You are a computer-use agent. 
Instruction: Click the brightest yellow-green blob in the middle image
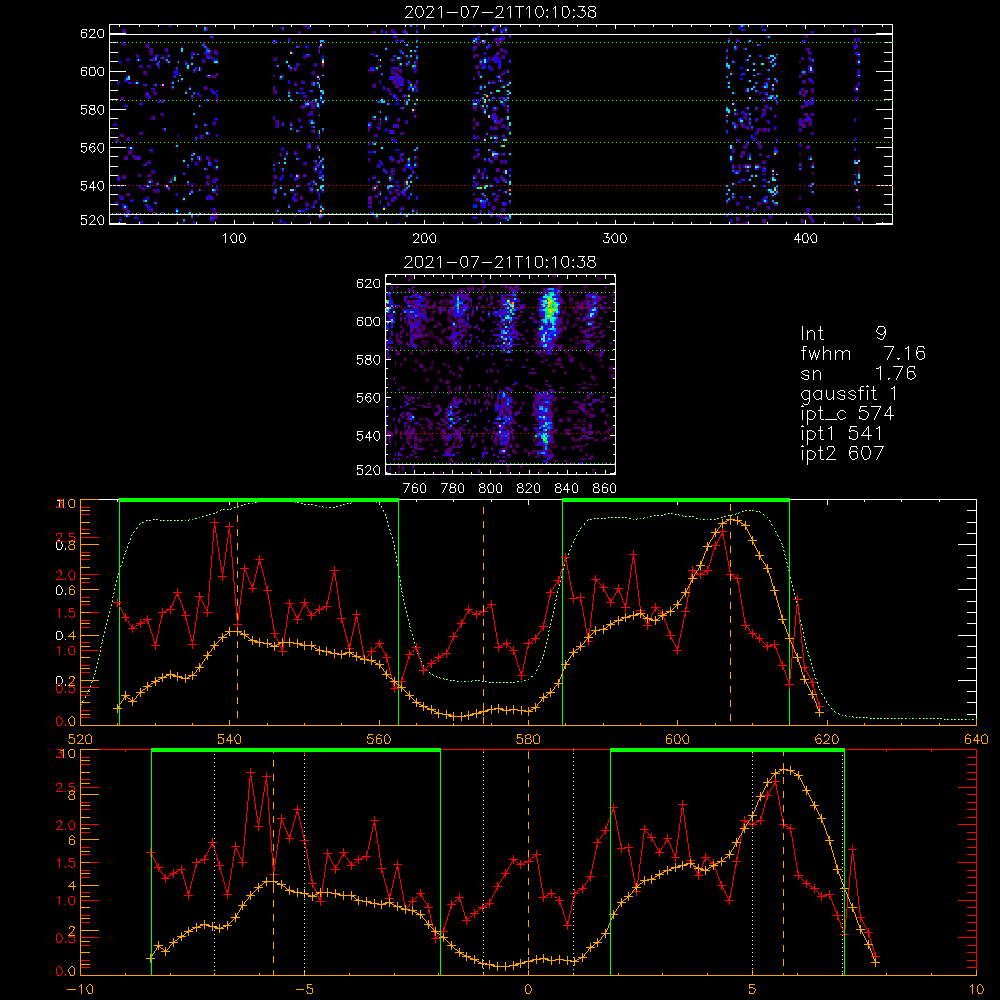pos(548,309)
